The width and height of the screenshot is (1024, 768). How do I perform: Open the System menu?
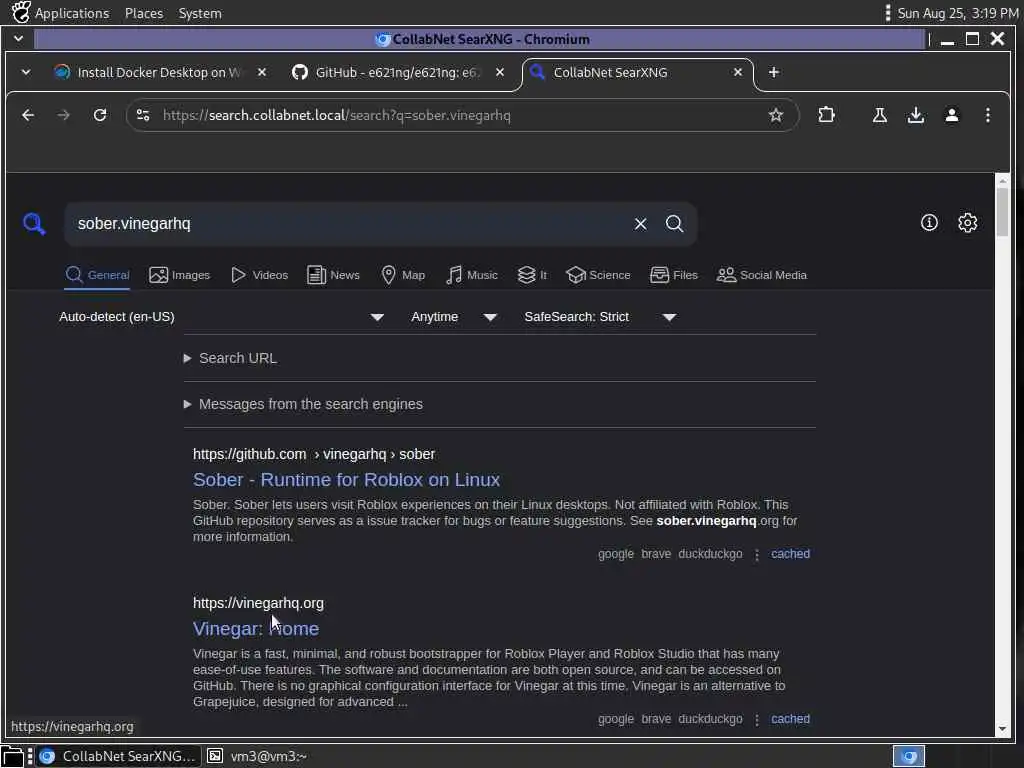click(x=200, y=13)
